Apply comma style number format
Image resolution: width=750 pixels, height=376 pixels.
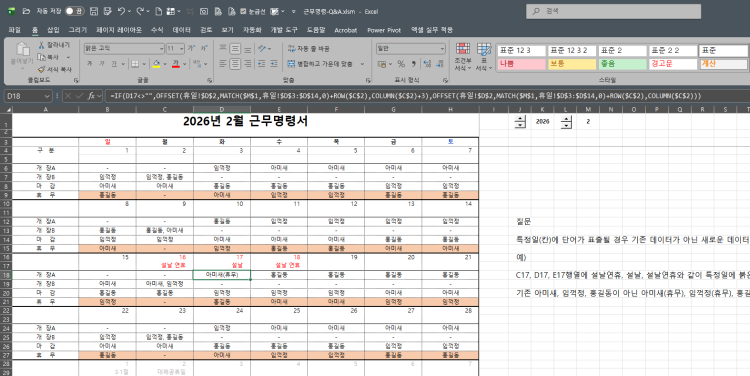413,64
